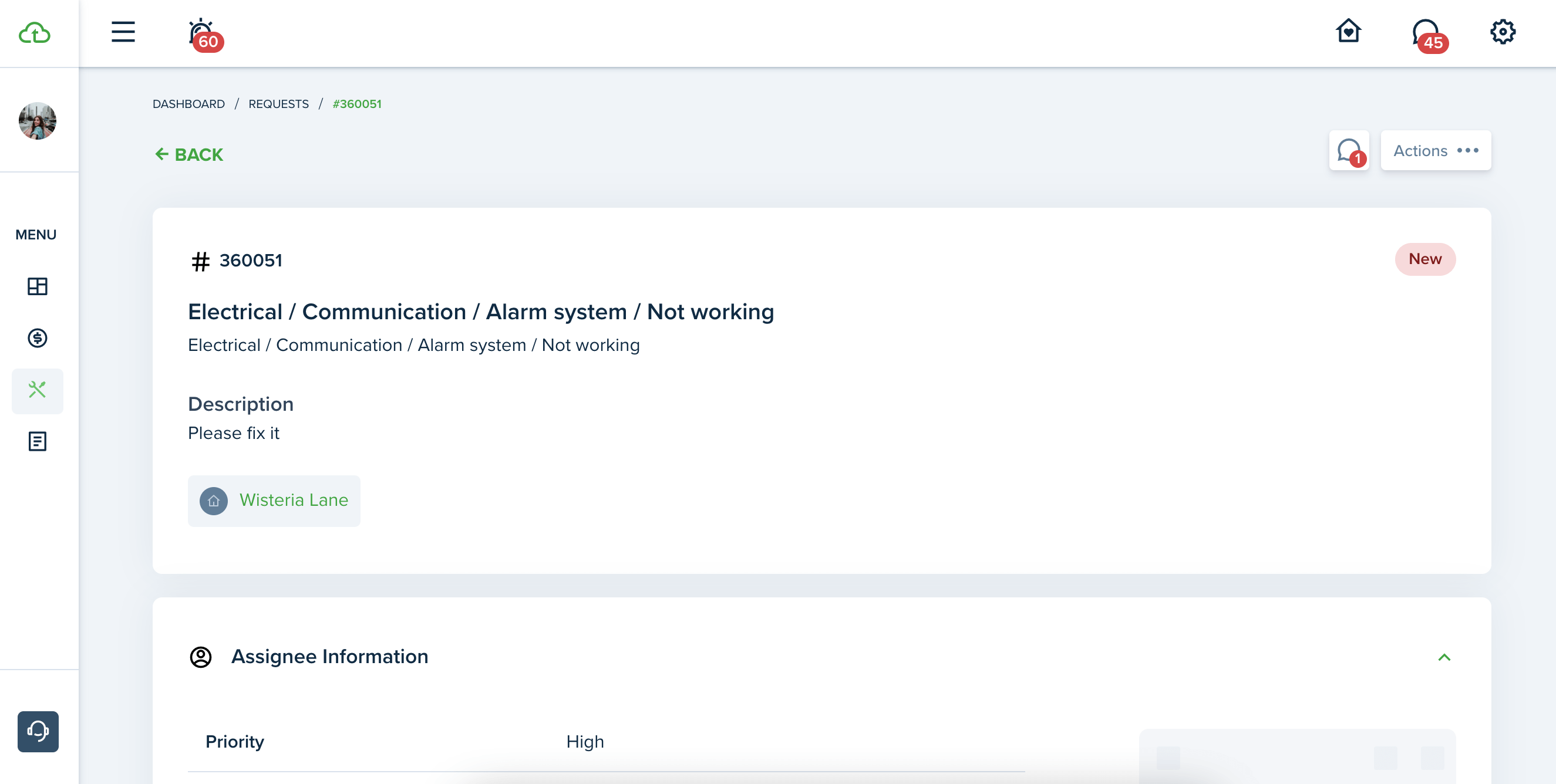
Task: Click the Description heading
Action: pyautogui.click(x=240, y=404)
